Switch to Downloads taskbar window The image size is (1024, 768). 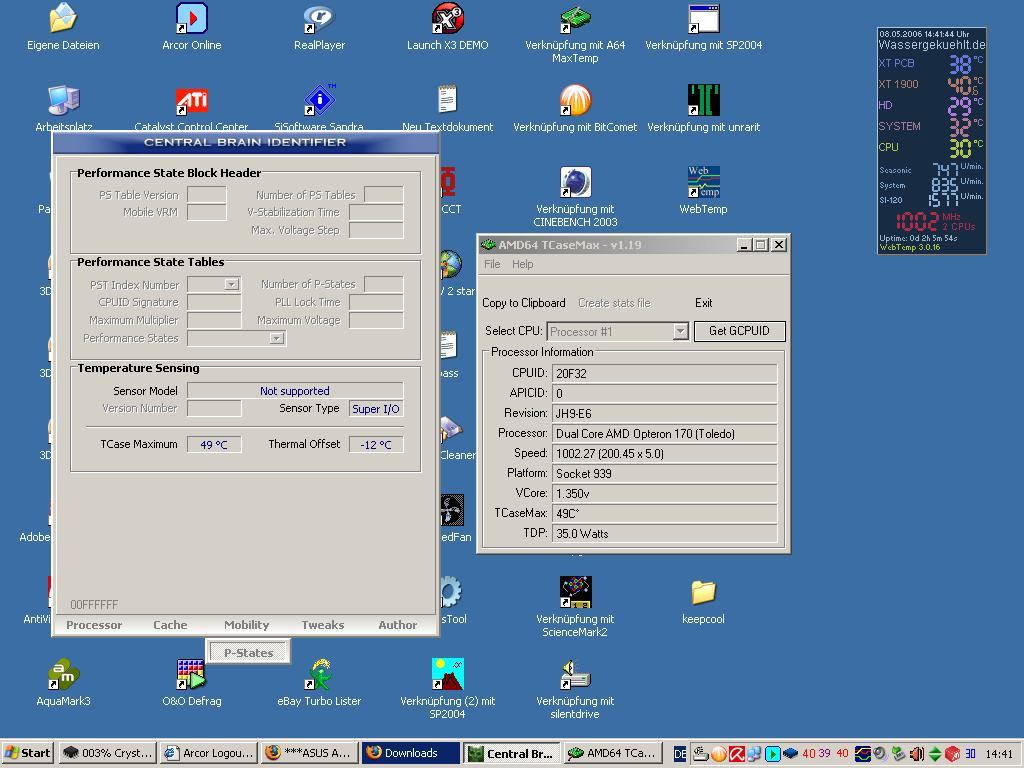click(x=411, y=753)
